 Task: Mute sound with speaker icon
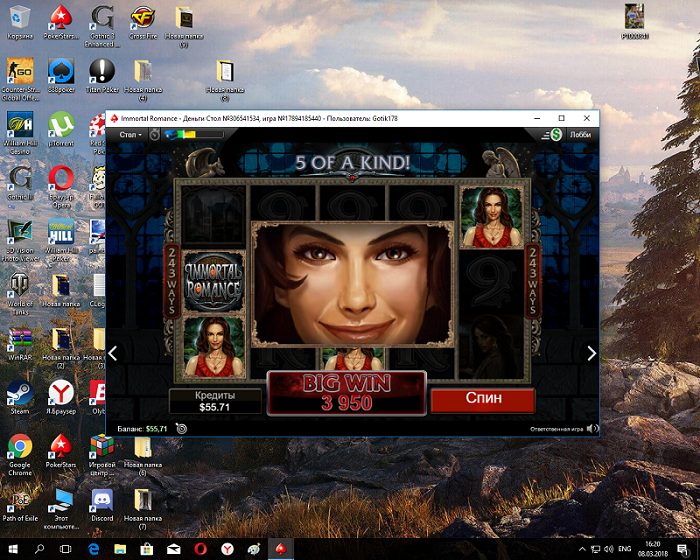click(592, 429)
